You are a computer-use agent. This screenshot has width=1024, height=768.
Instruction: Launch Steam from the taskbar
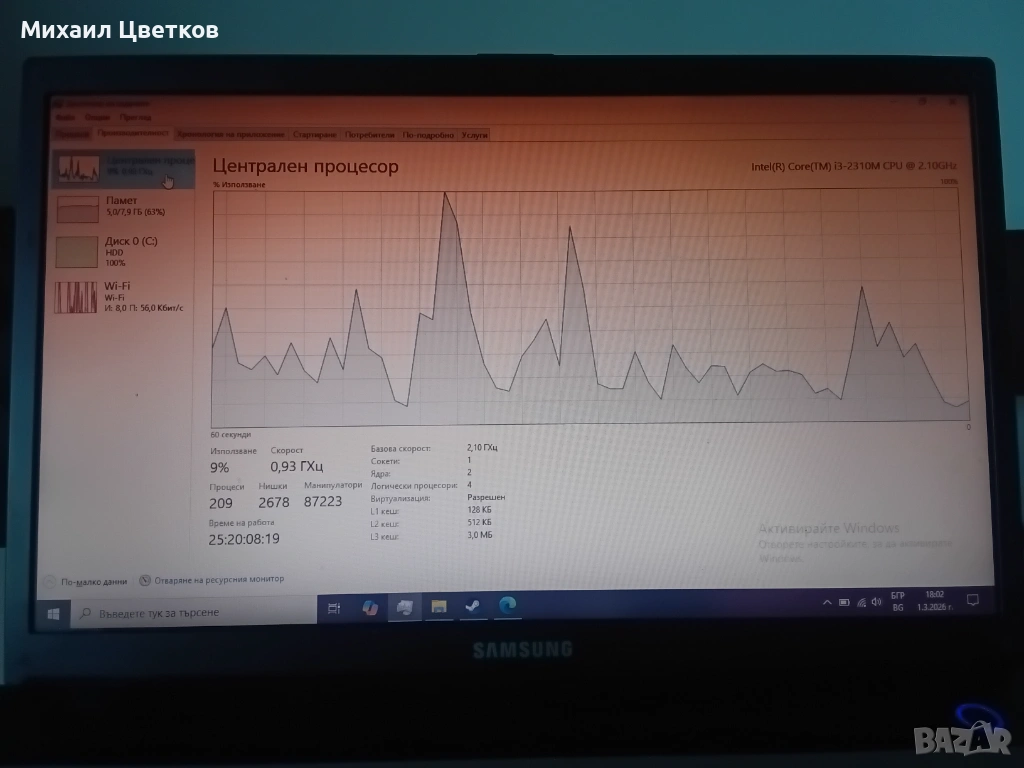click(472, 606)
